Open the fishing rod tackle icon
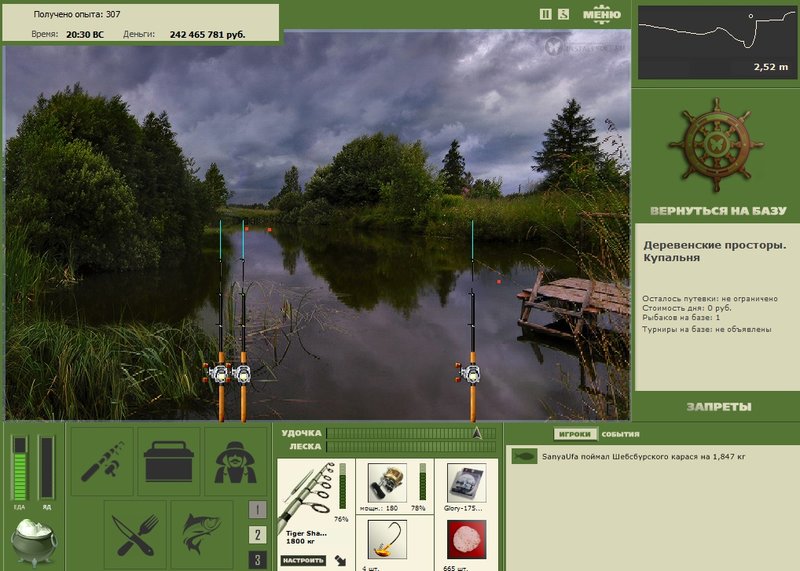Screen dimensions: 800x571 tap(102, 462)
